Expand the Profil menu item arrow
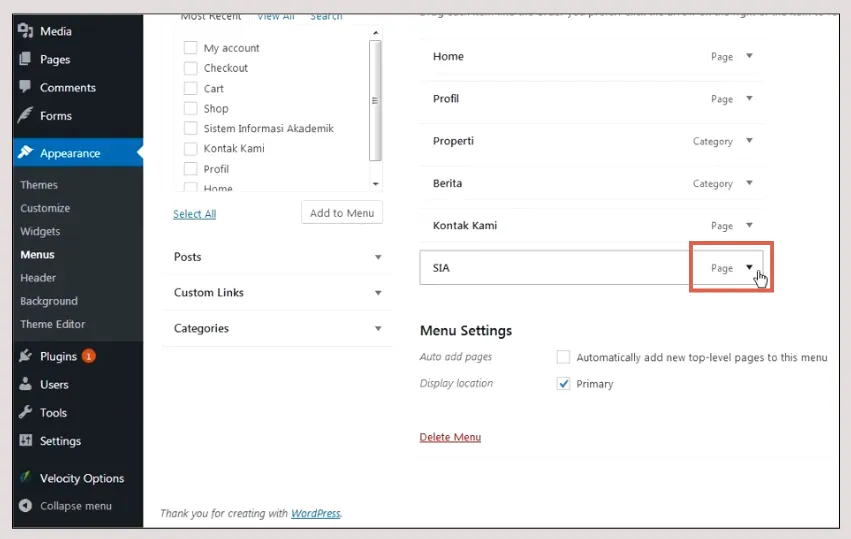 click(x=749, y=98)
